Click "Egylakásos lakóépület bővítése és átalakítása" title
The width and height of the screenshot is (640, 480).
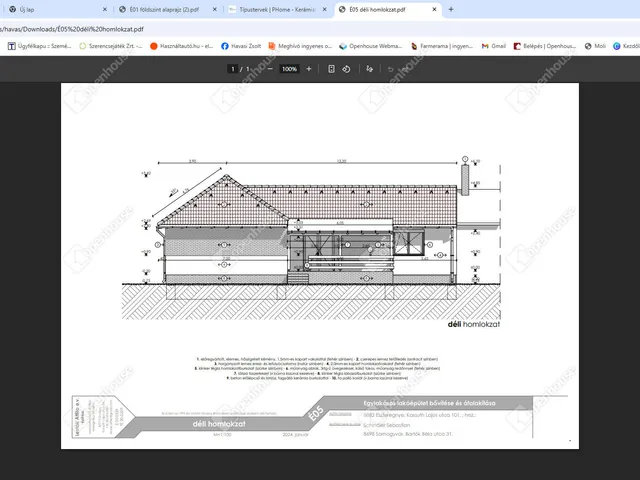point(429,403)
